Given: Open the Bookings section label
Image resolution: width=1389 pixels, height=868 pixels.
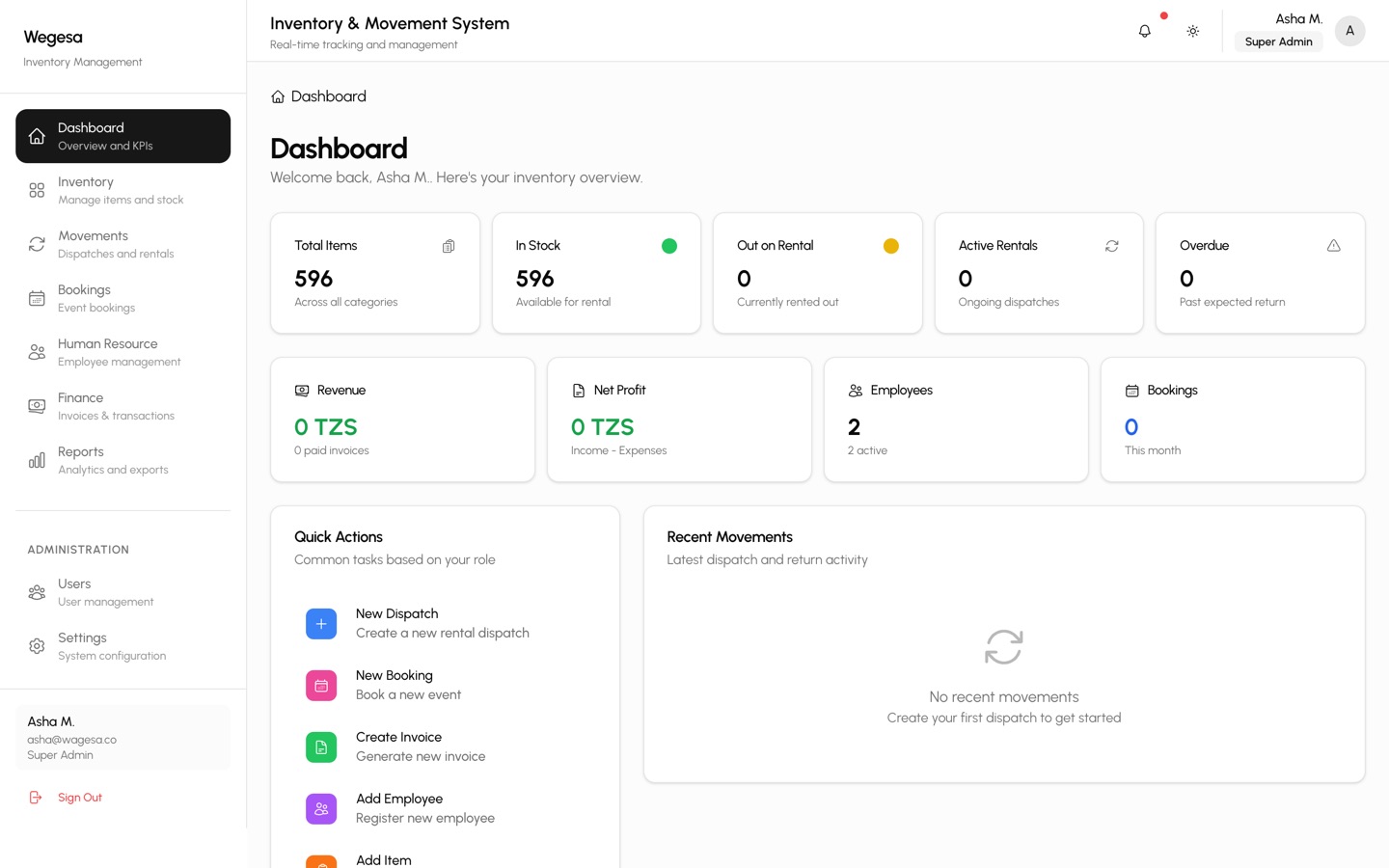Looking at the screenshot, I should pyautogui.click(x=84, y=289).
